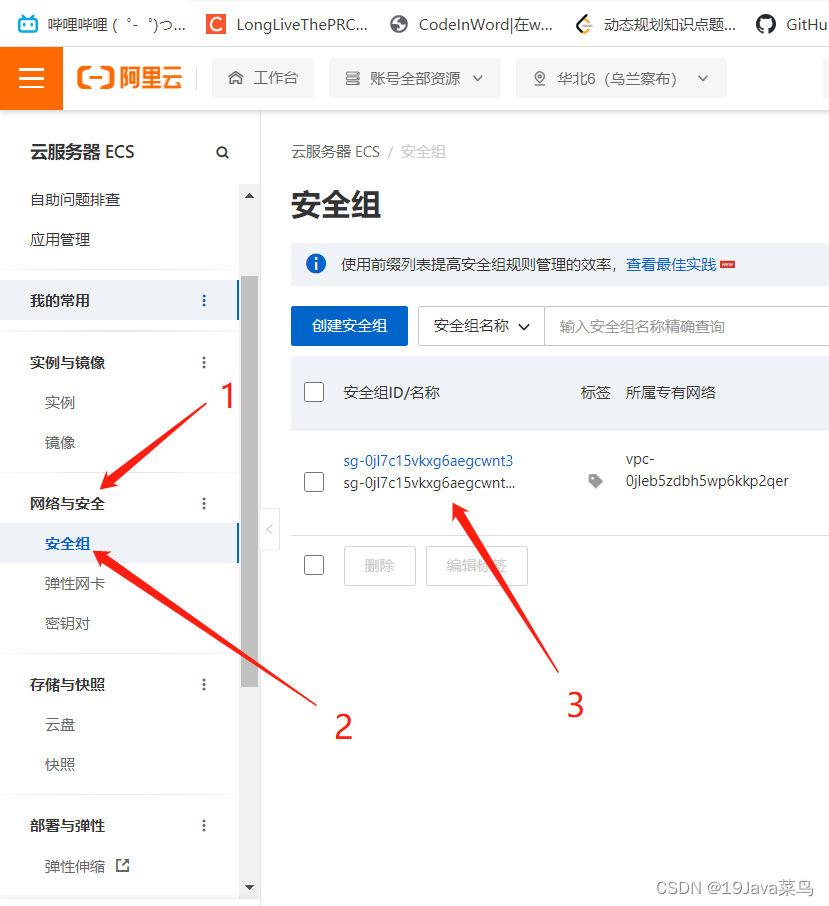The image size is (829, 906).
Task: Select 工作台 in the top navigation bar
Action: pos(263,78)
